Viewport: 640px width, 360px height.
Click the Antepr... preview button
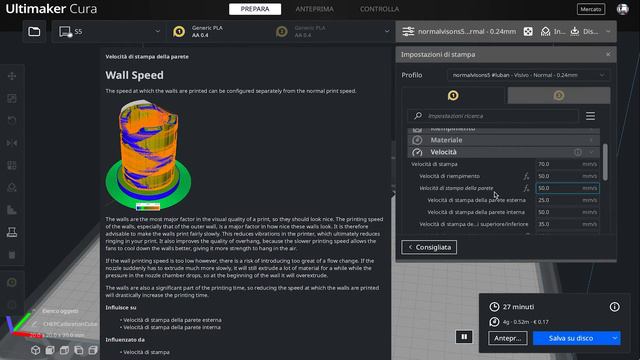(x=507, y=338)
